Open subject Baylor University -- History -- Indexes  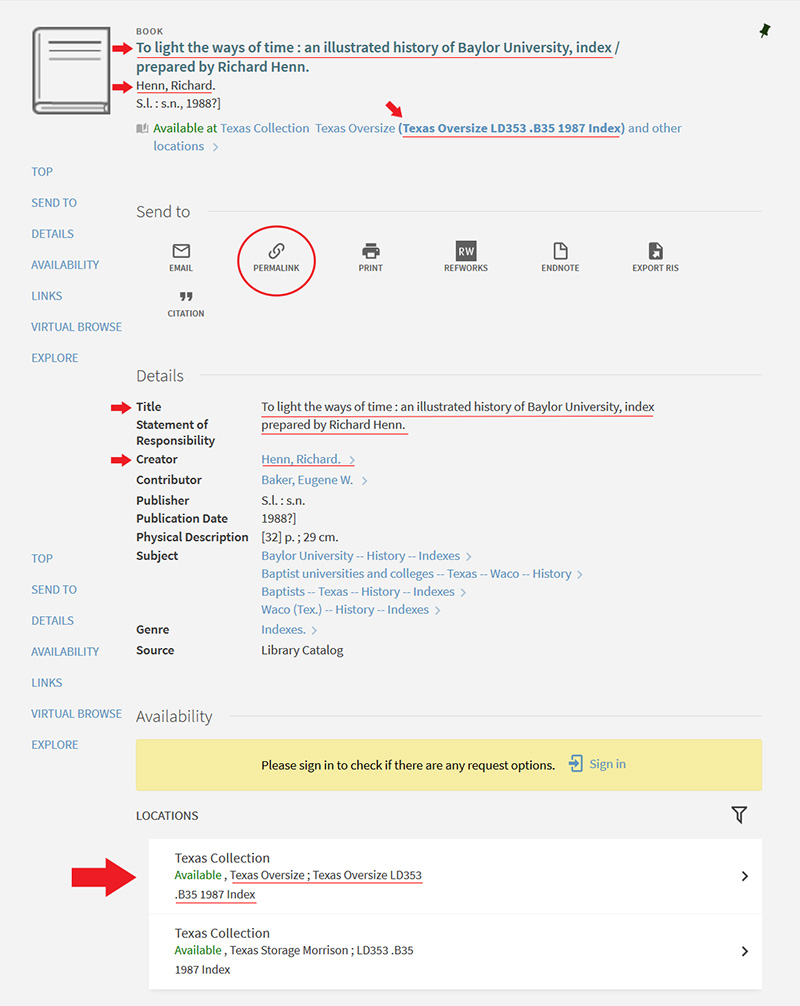click(361, 556)
